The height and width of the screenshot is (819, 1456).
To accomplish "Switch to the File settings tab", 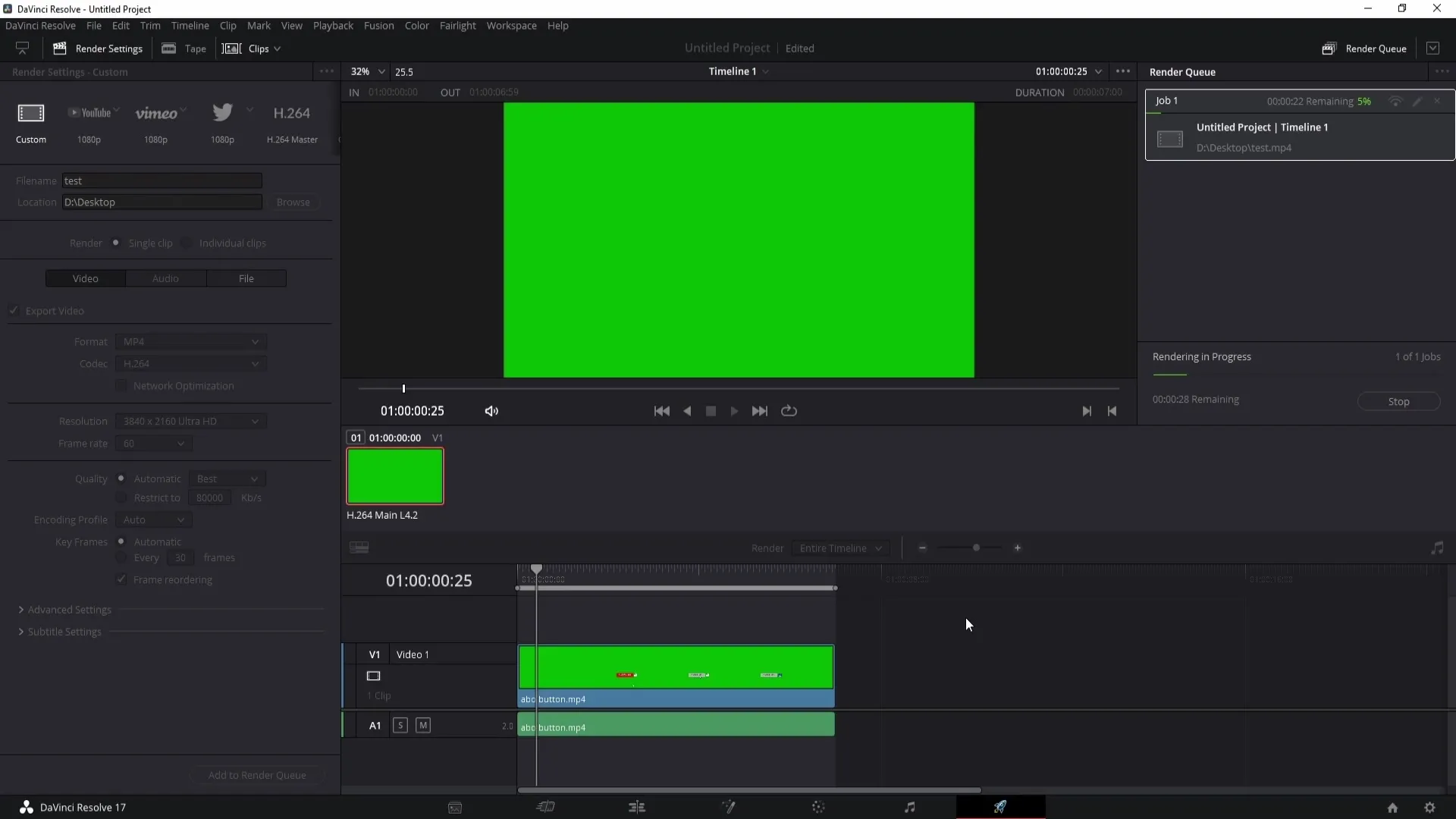I will [x=246, y=278].
